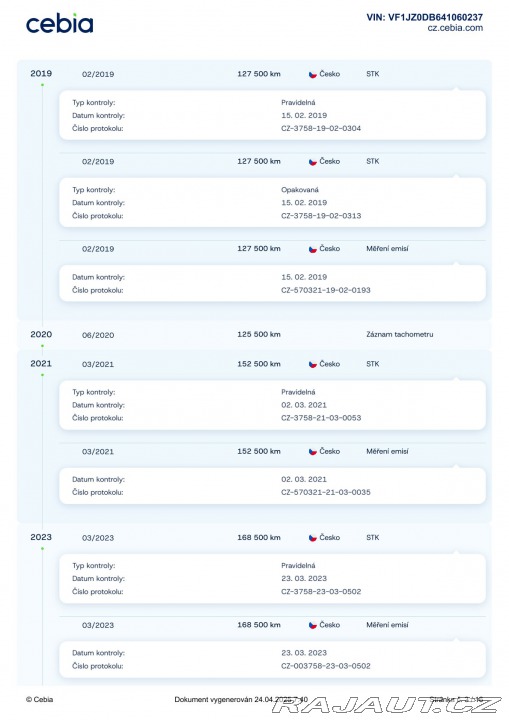Select the 2021 timeline year marker

[x=41, y=364]
